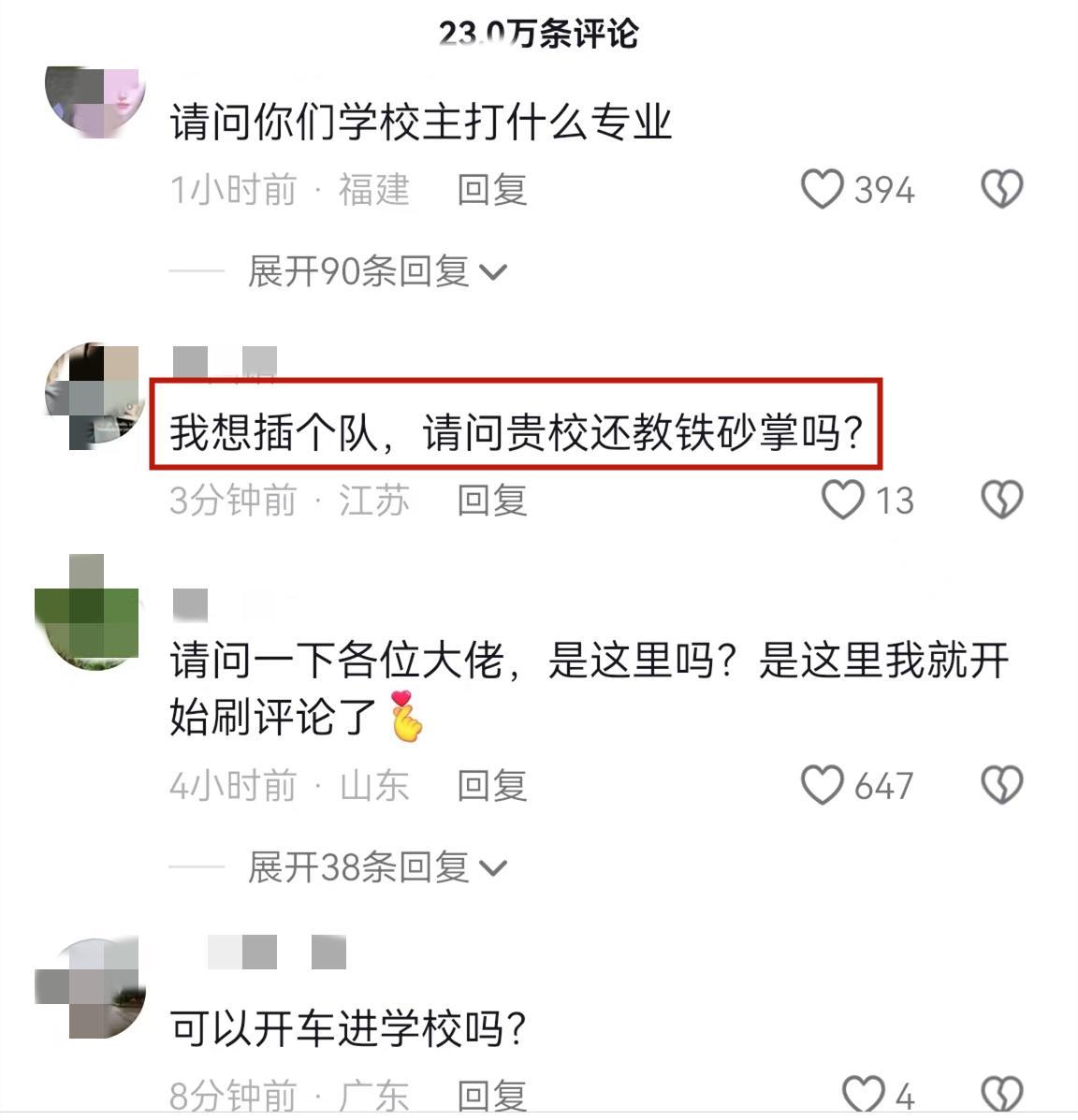Reply to the 广东 comment

(x=492, y=1095)
